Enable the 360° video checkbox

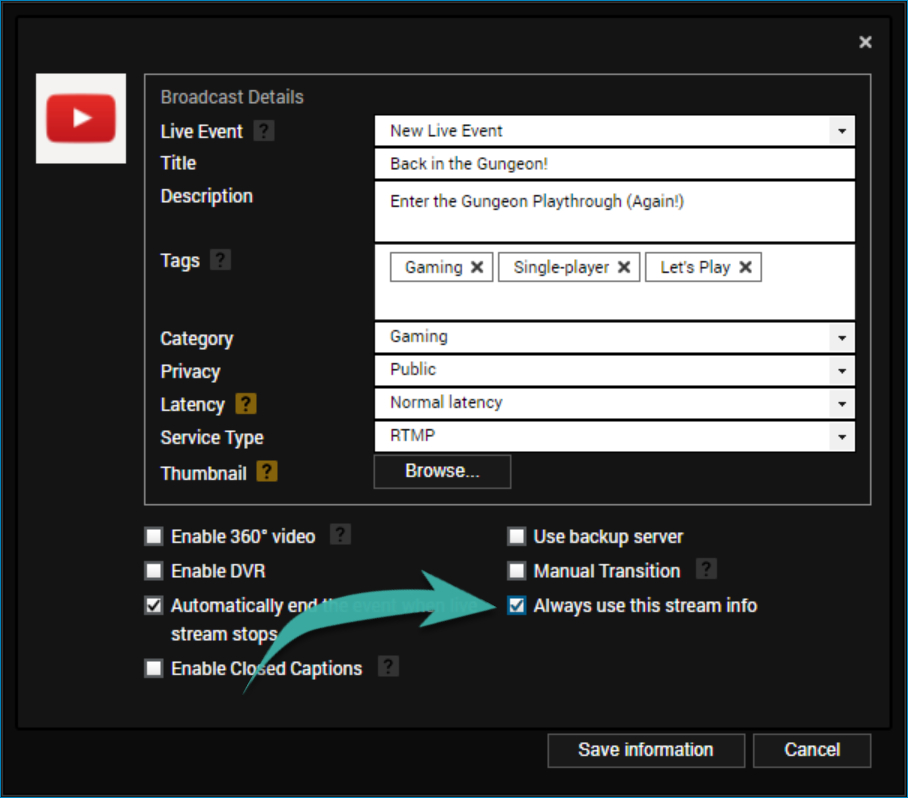click(154, 536)
